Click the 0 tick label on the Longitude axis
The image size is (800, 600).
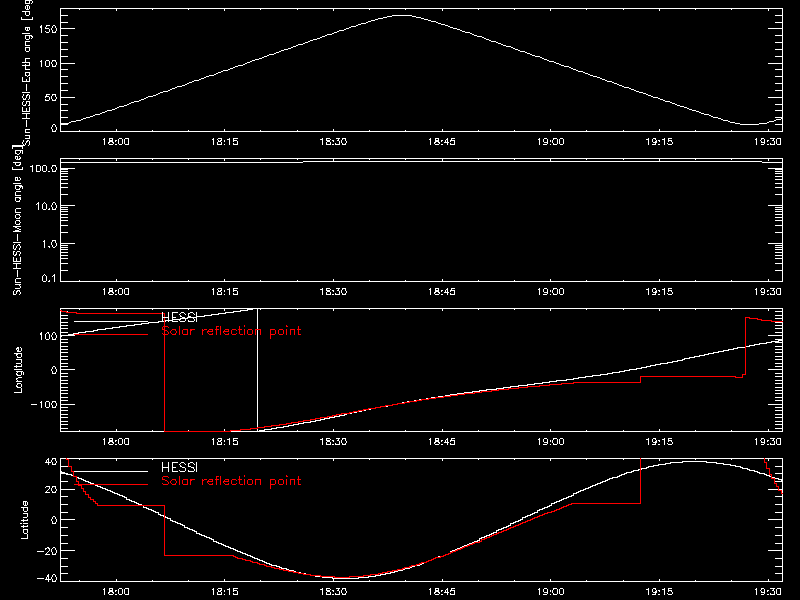(x=54, y=370)
